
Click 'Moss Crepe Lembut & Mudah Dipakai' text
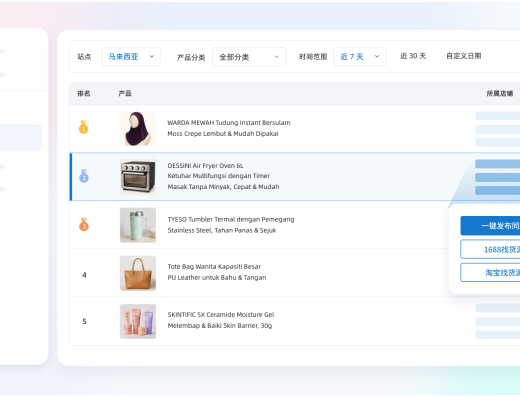click(x=223, y=134)
